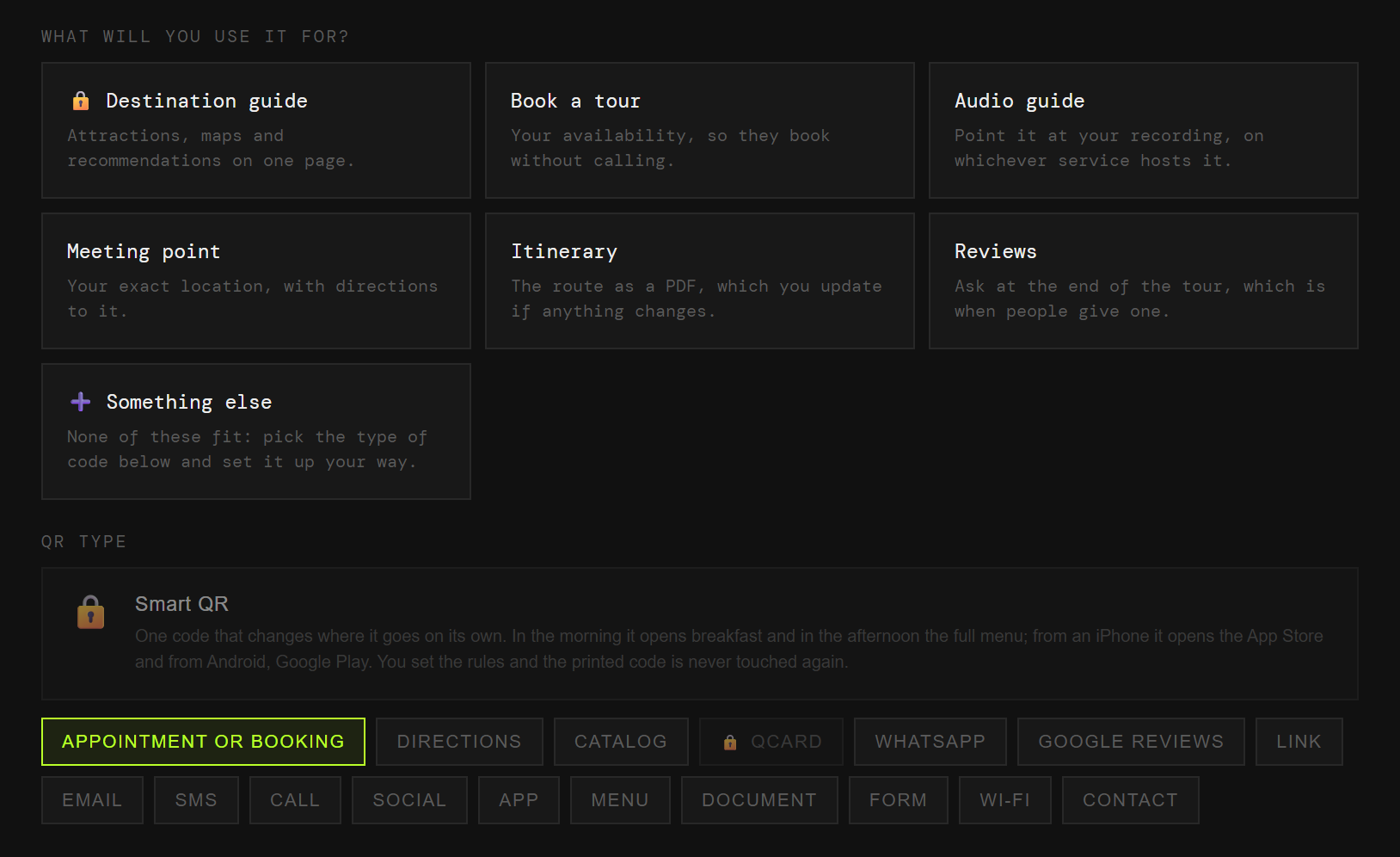
Task: Select the Book a tour card
Action: 700,130
